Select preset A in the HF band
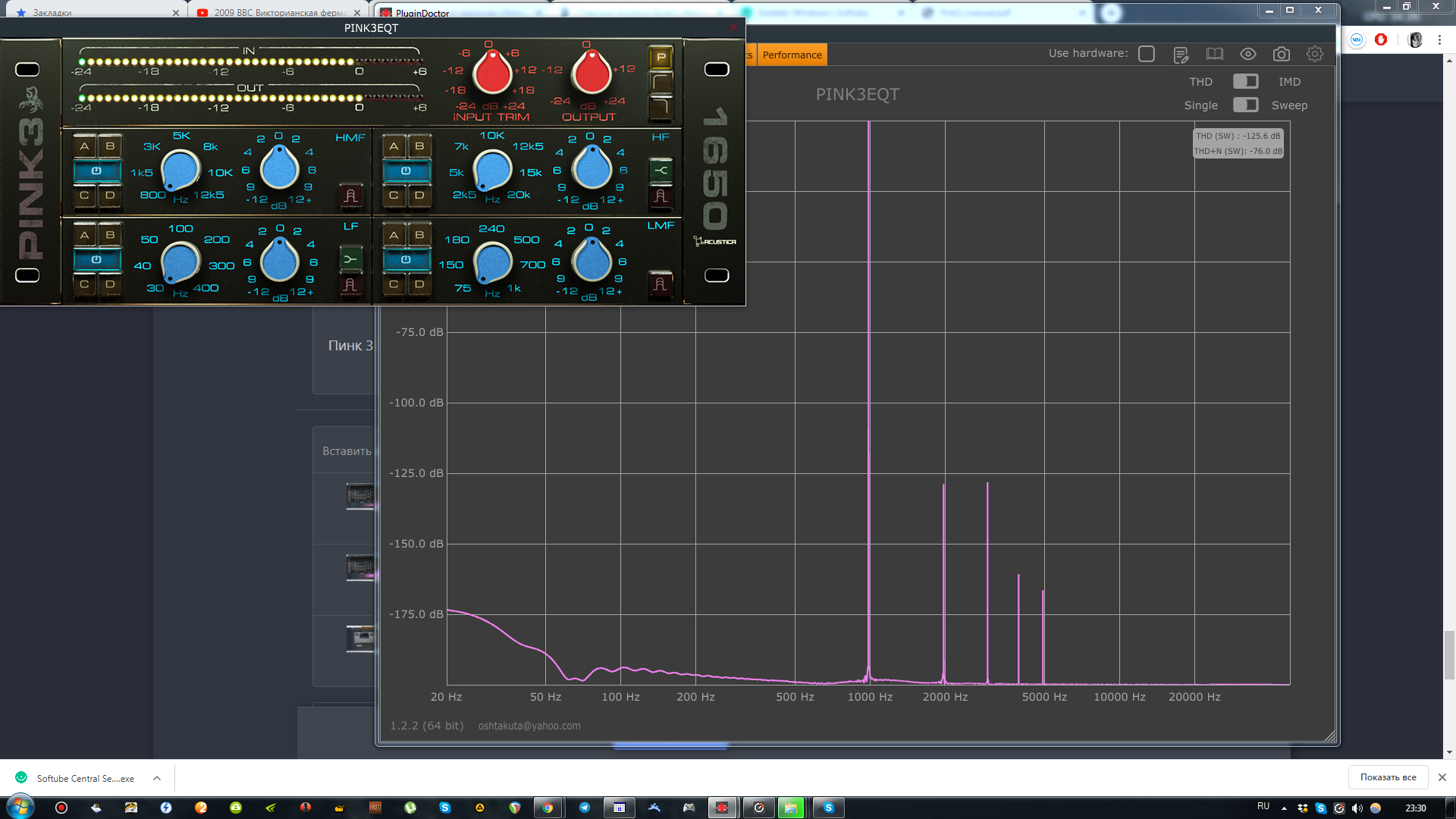1456x819 pixels. (394, 146)
